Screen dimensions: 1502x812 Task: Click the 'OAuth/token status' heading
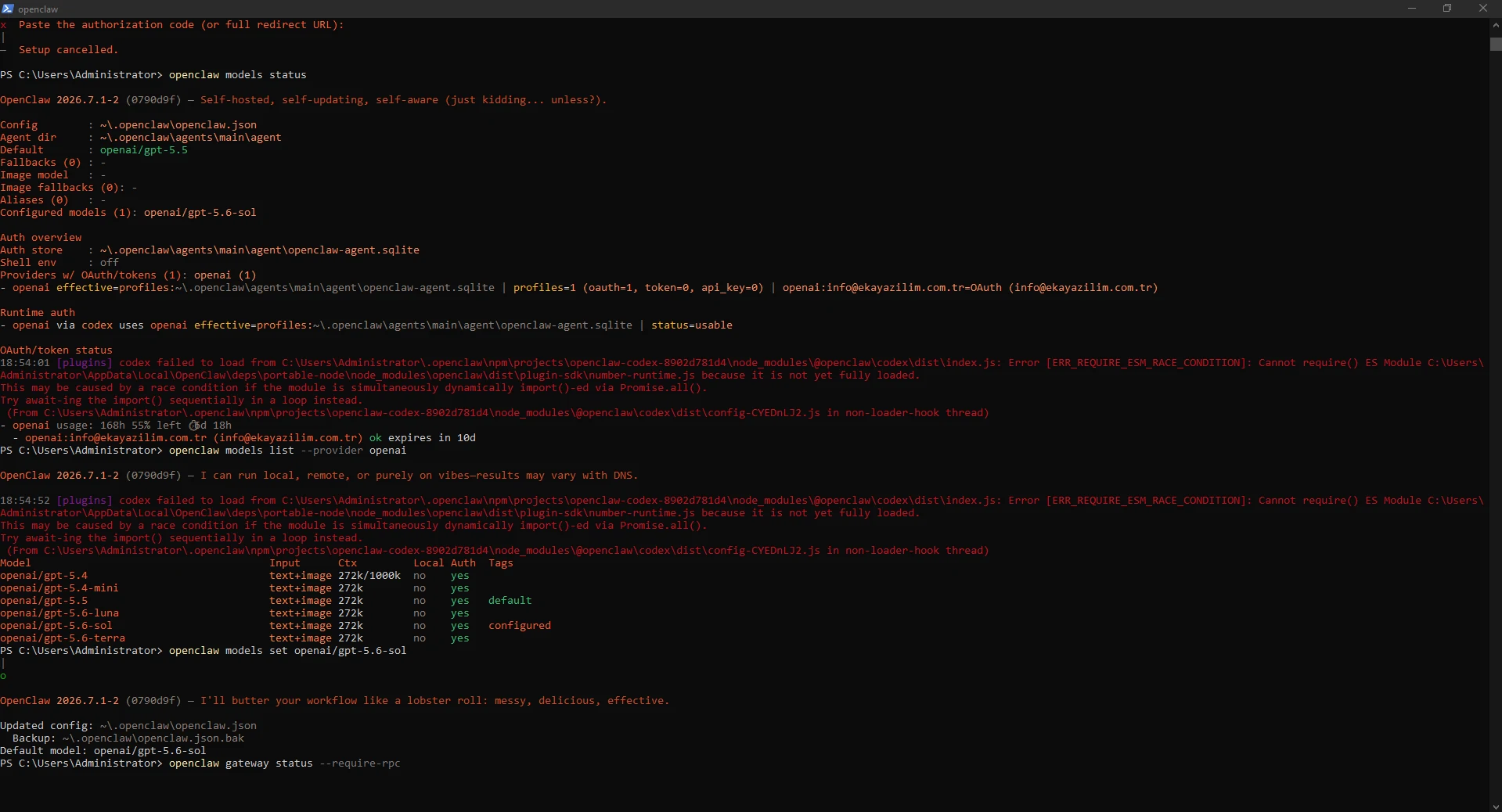click(56, 350)
